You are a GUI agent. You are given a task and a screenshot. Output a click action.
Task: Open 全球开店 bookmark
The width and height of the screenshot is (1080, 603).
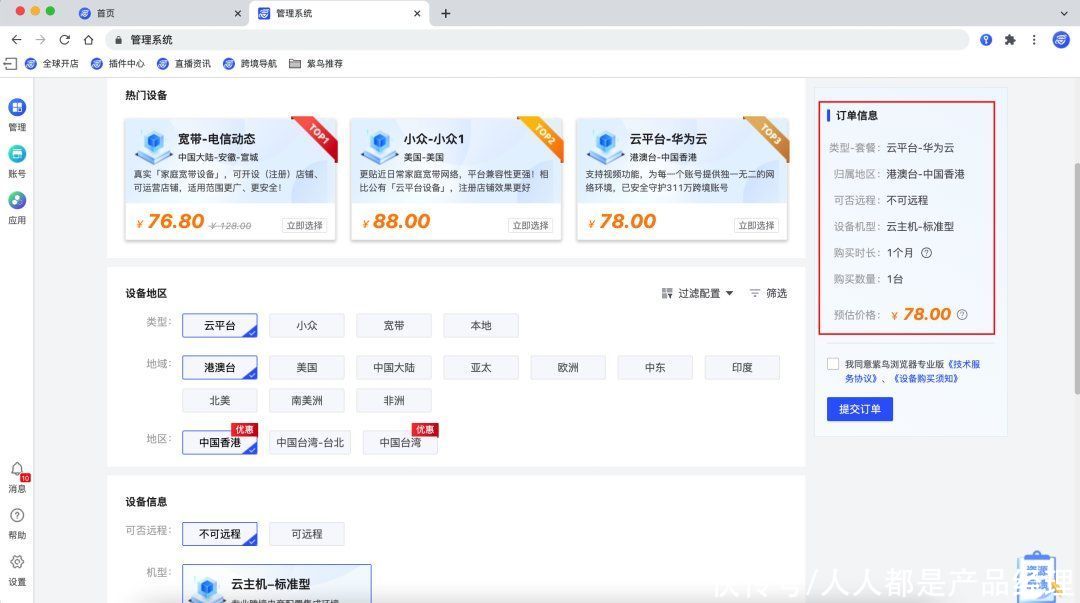click(x=52, y=63)
